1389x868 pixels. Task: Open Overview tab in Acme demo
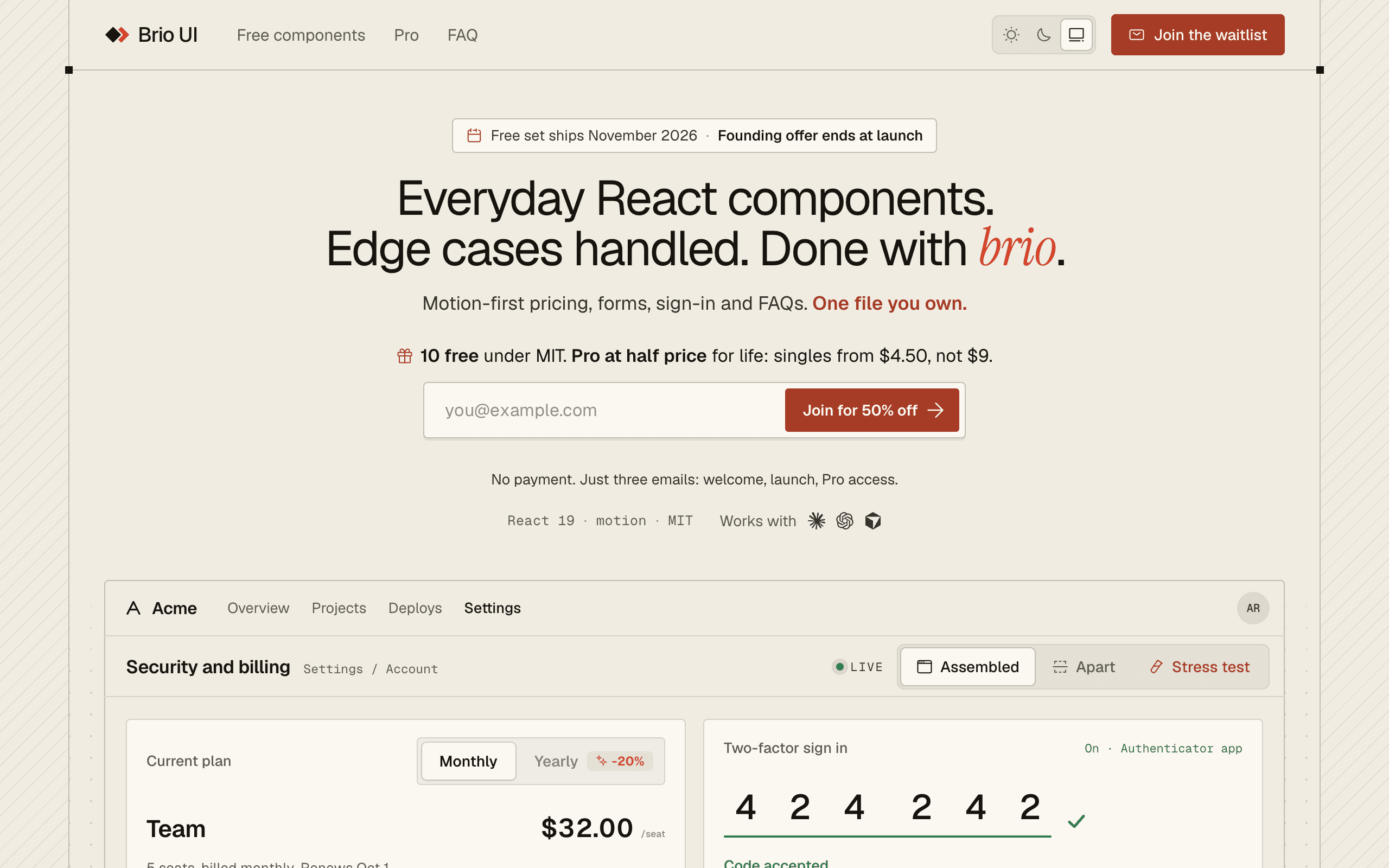click(258, 608)
